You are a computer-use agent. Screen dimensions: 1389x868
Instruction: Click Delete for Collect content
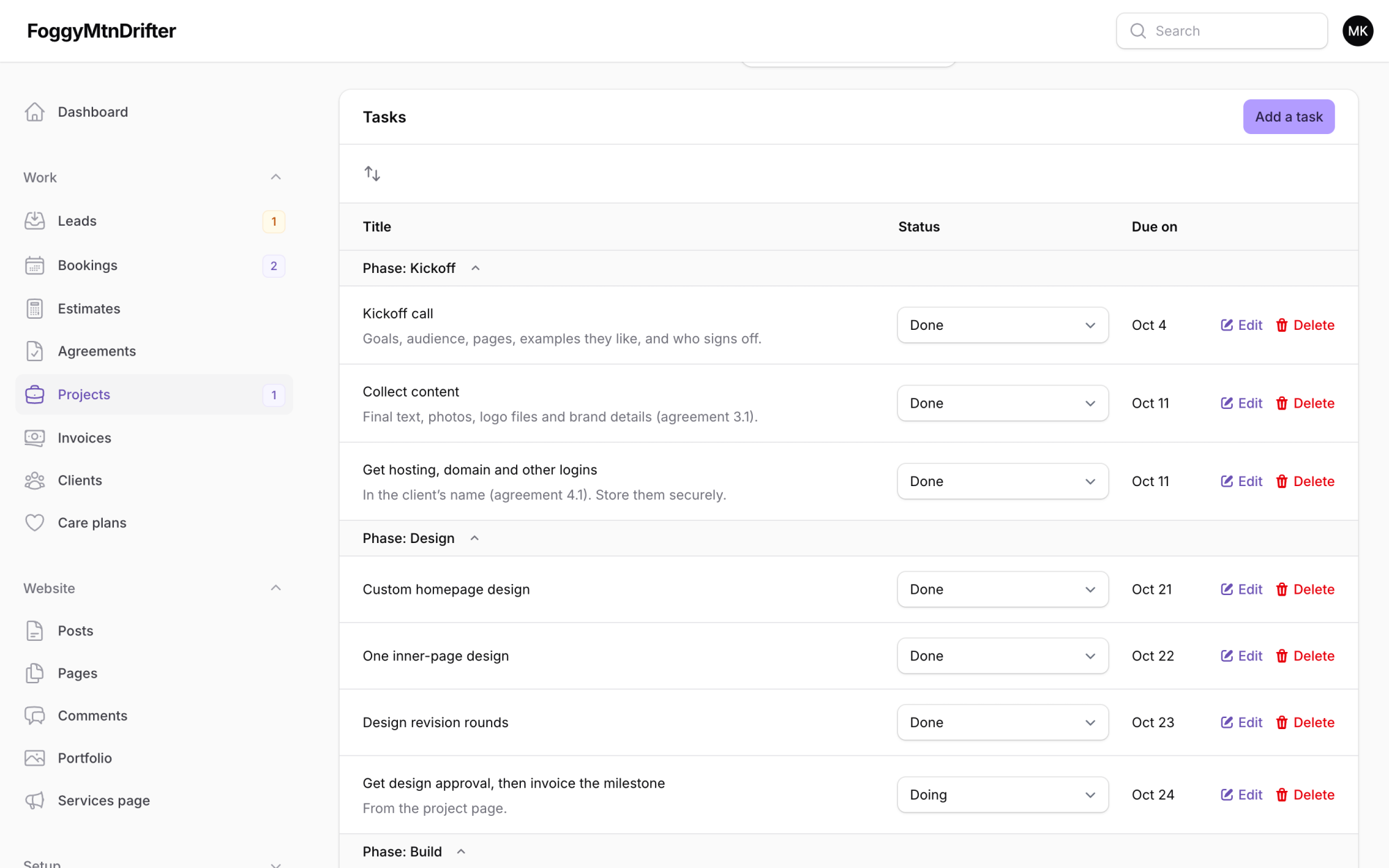[x=1305, y=403]
